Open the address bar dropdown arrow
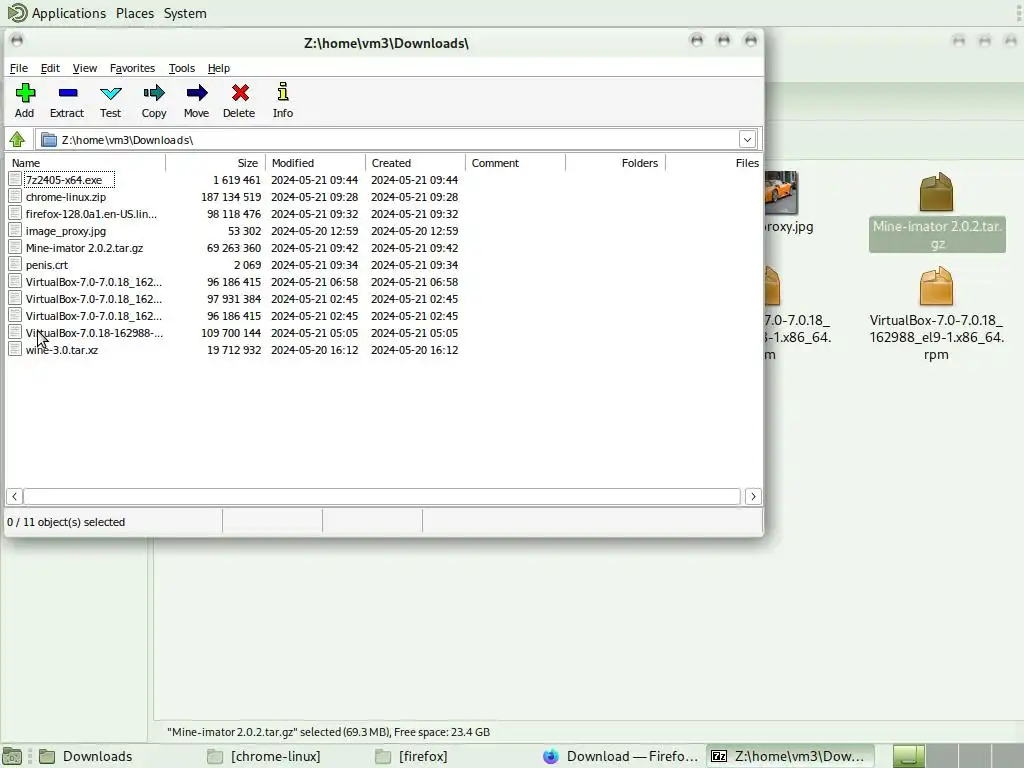 coord(747,139)
